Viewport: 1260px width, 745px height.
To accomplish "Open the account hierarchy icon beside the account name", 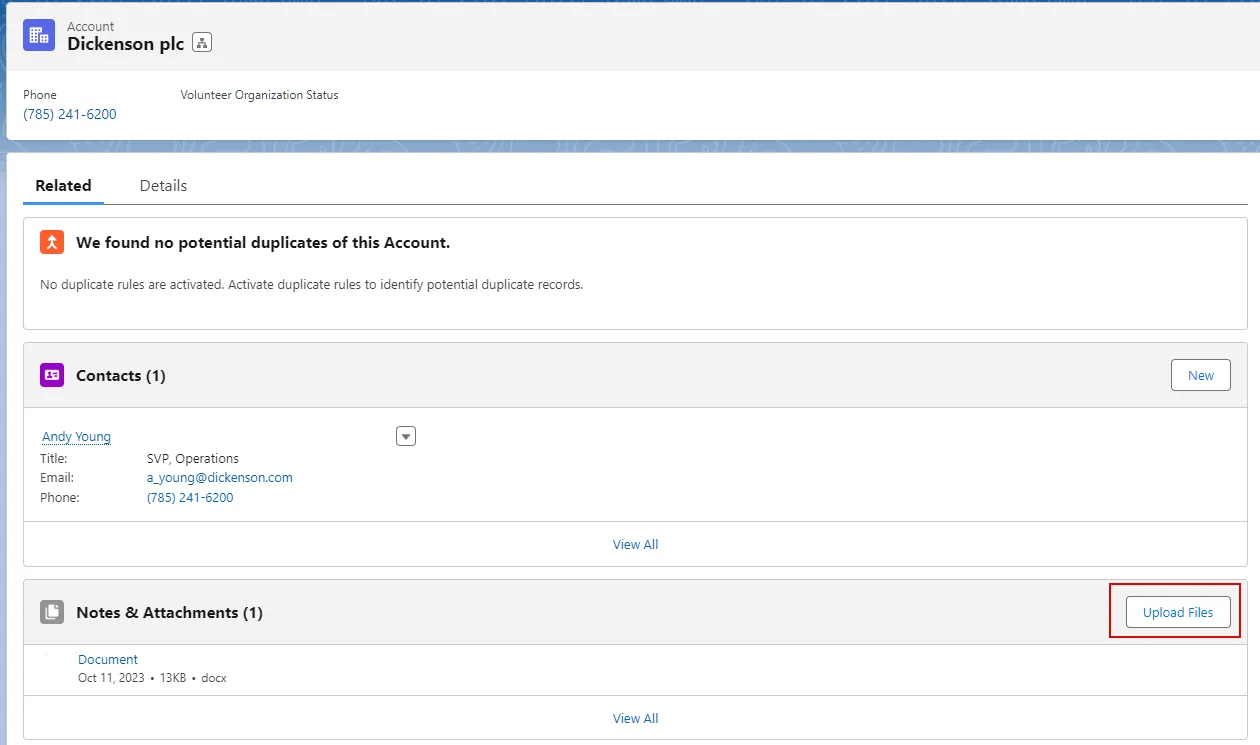I will point(201,44).
